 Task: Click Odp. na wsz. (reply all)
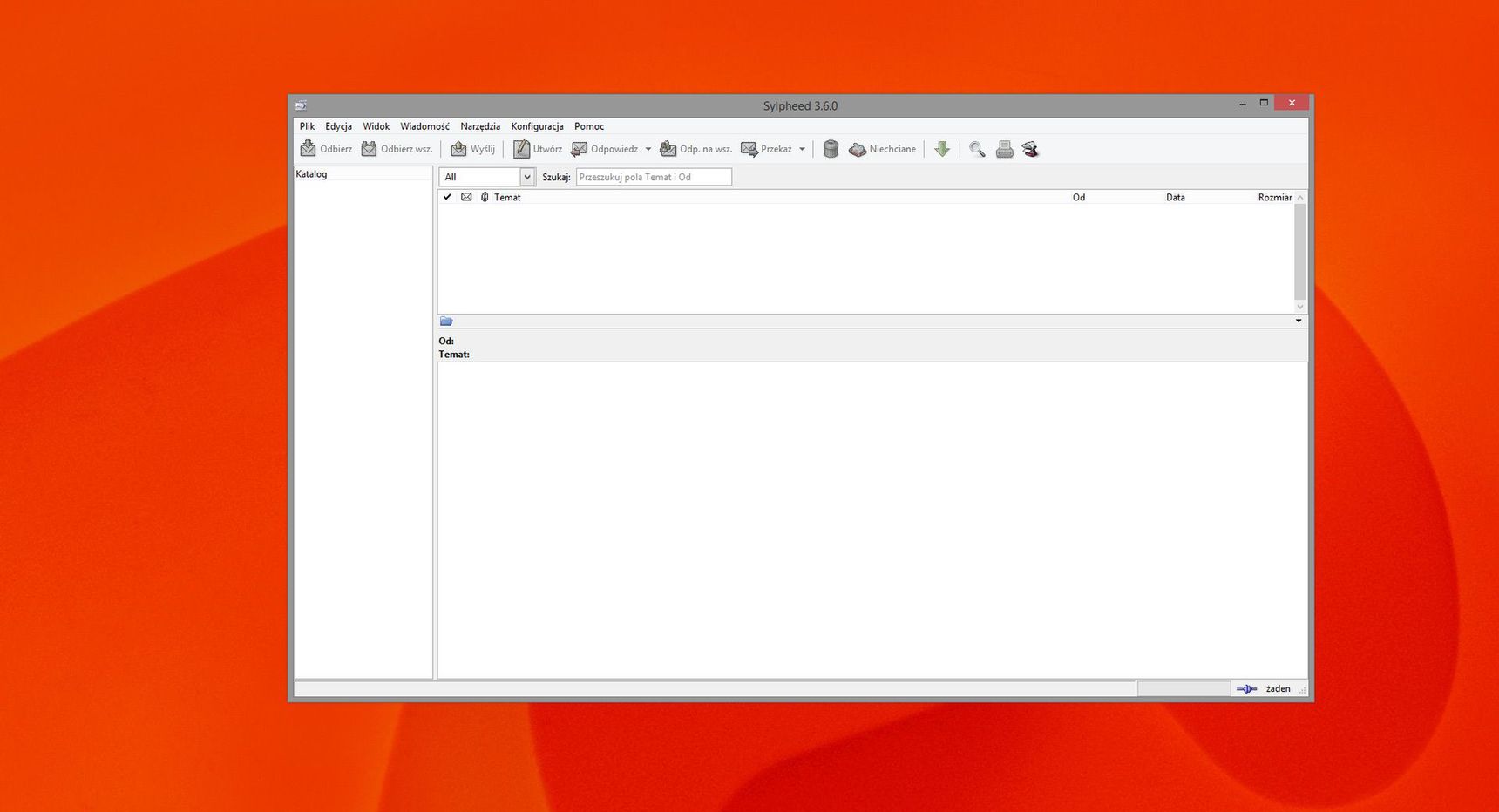tap(695, 149)
